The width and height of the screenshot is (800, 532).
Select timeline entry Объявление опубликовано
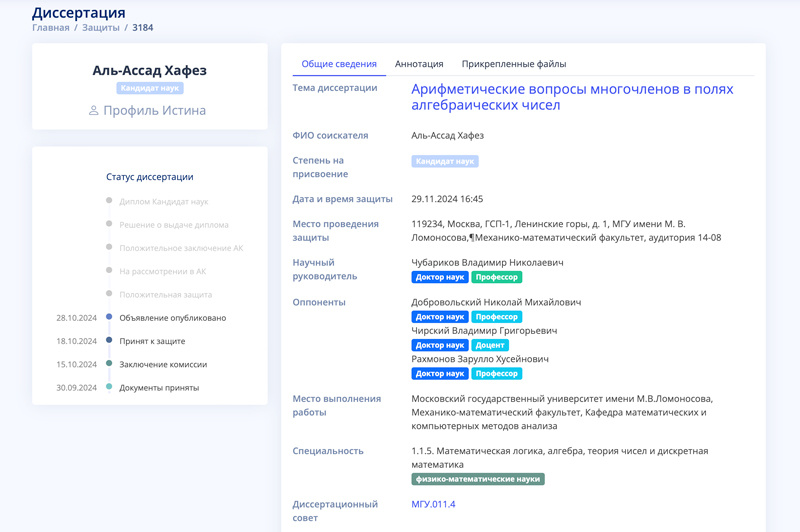pyautogui.click(x=172, y=318)
